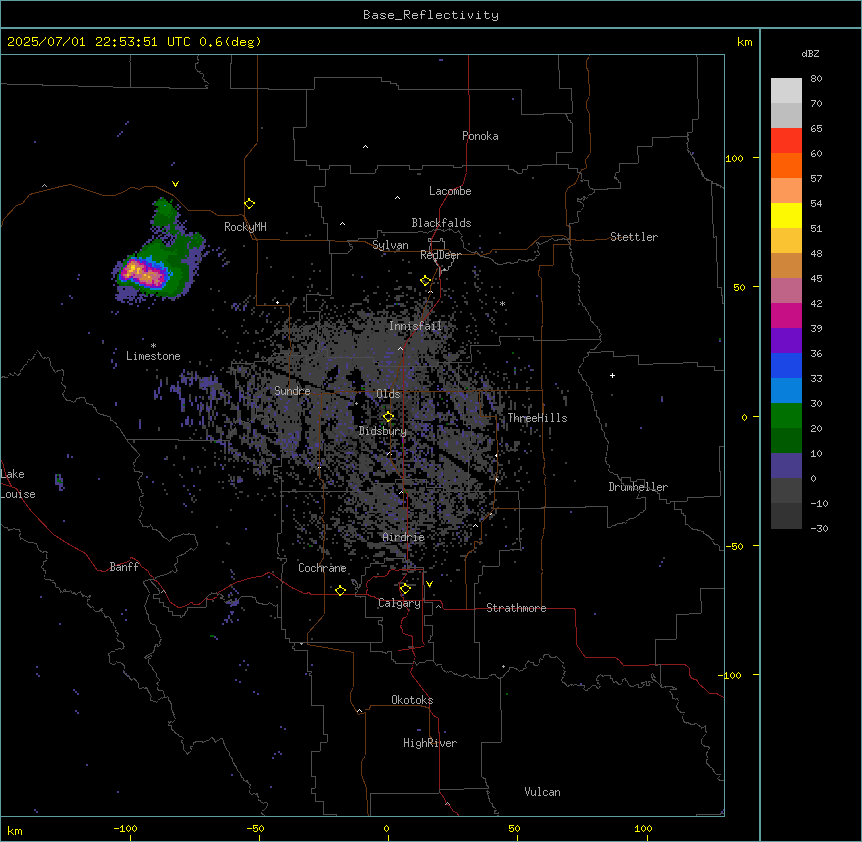Click the Didsbury town label

[383, 431]
